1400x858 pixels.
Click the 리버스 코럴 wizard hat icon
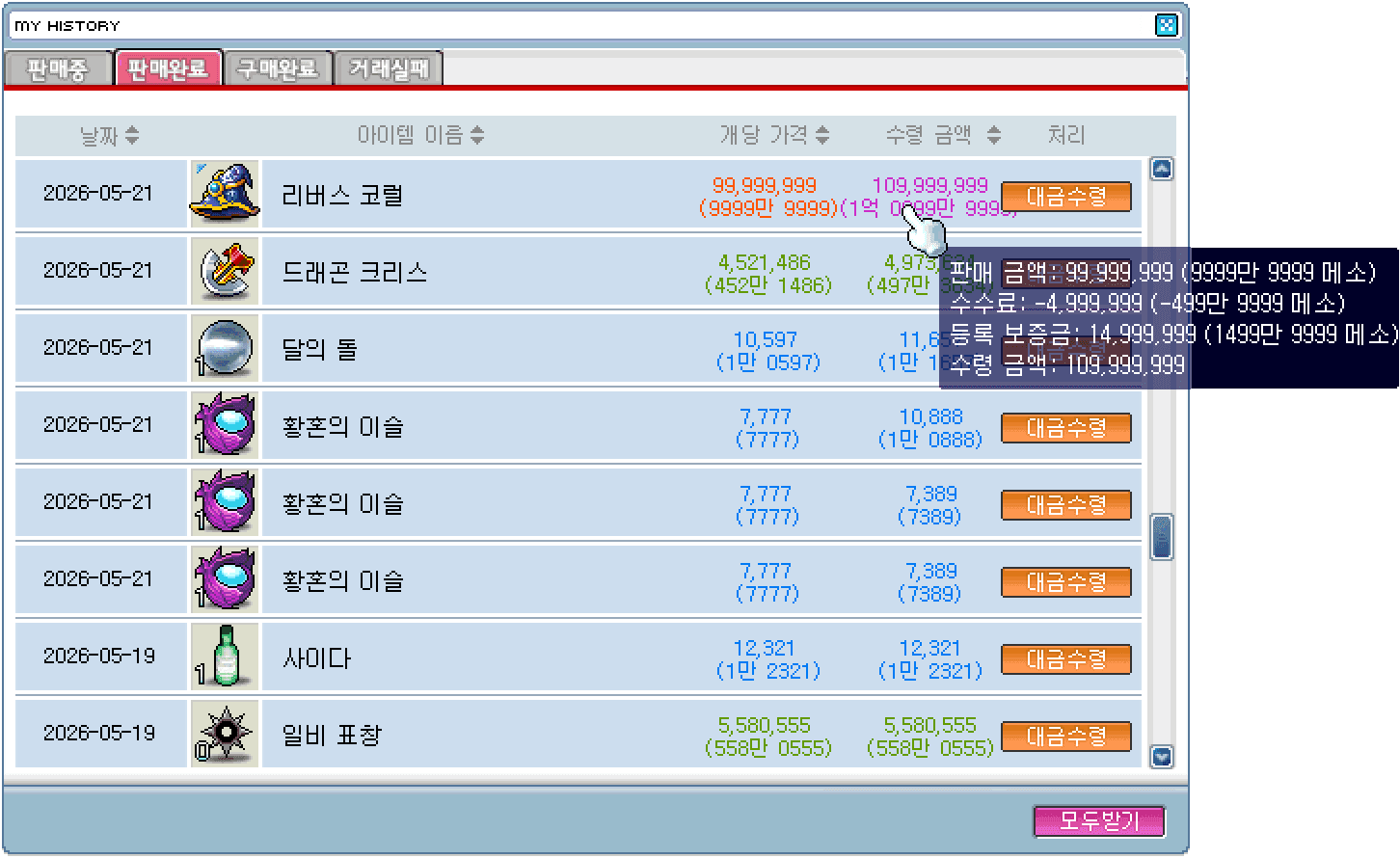[x=225, y=193]
